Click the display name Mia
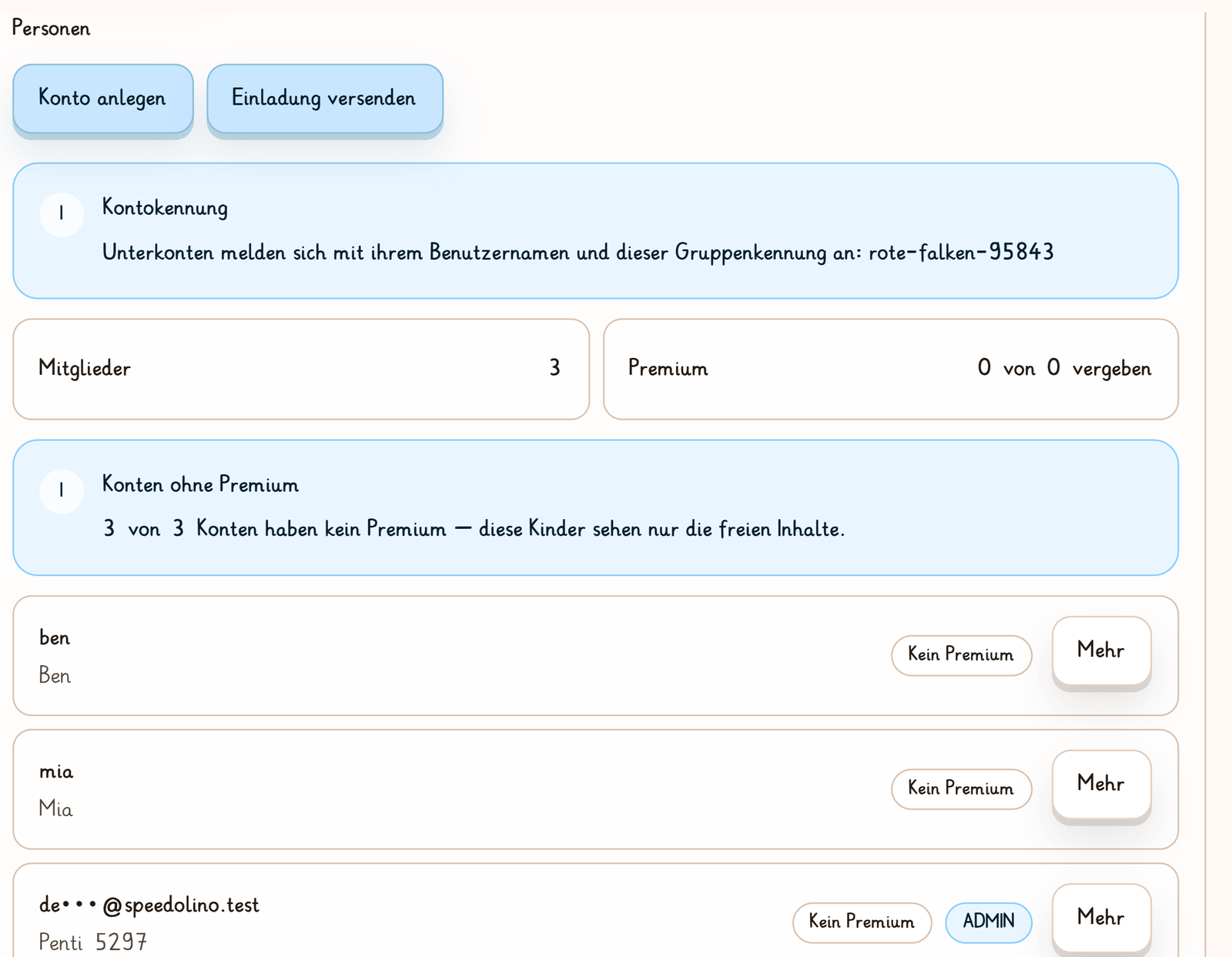The width and height of the screenshot is (1232, 957). click(55, 809)
